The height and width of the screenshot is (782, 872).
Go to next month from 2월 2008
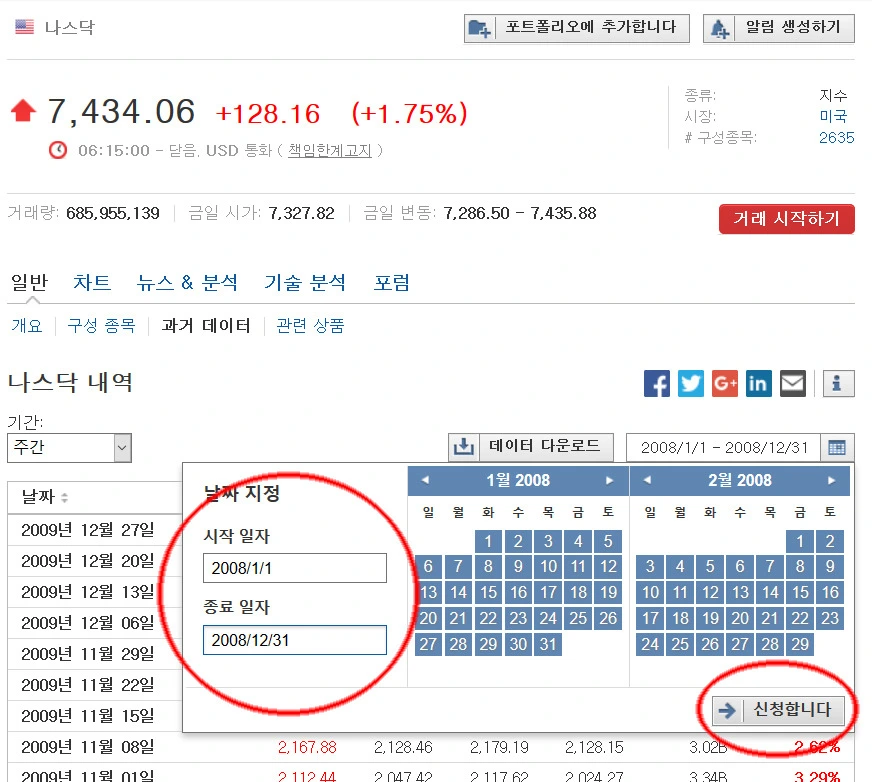tap(831, 480)
